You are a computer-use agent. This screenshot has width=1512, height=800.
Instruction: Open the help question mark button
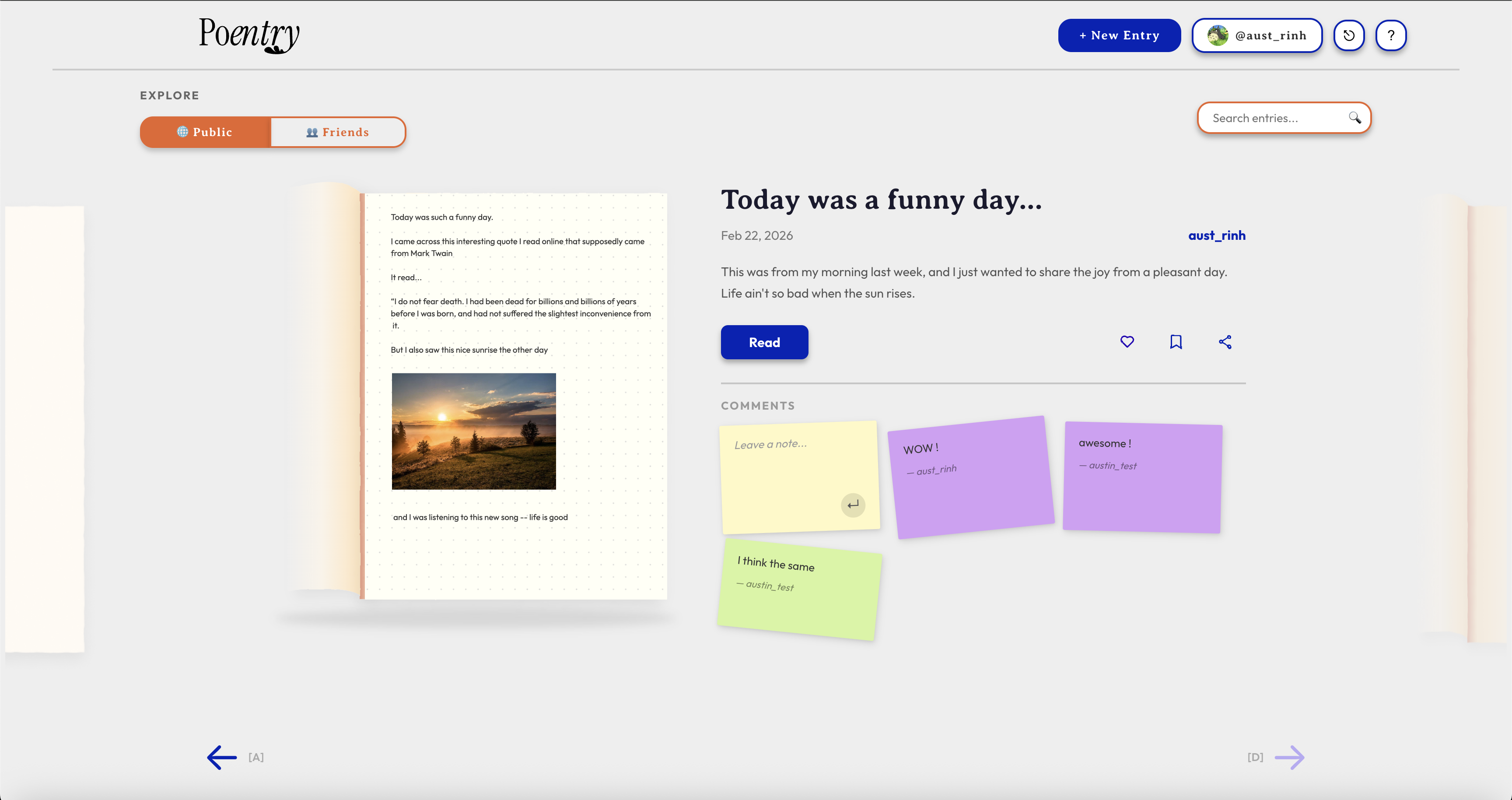1390,36
